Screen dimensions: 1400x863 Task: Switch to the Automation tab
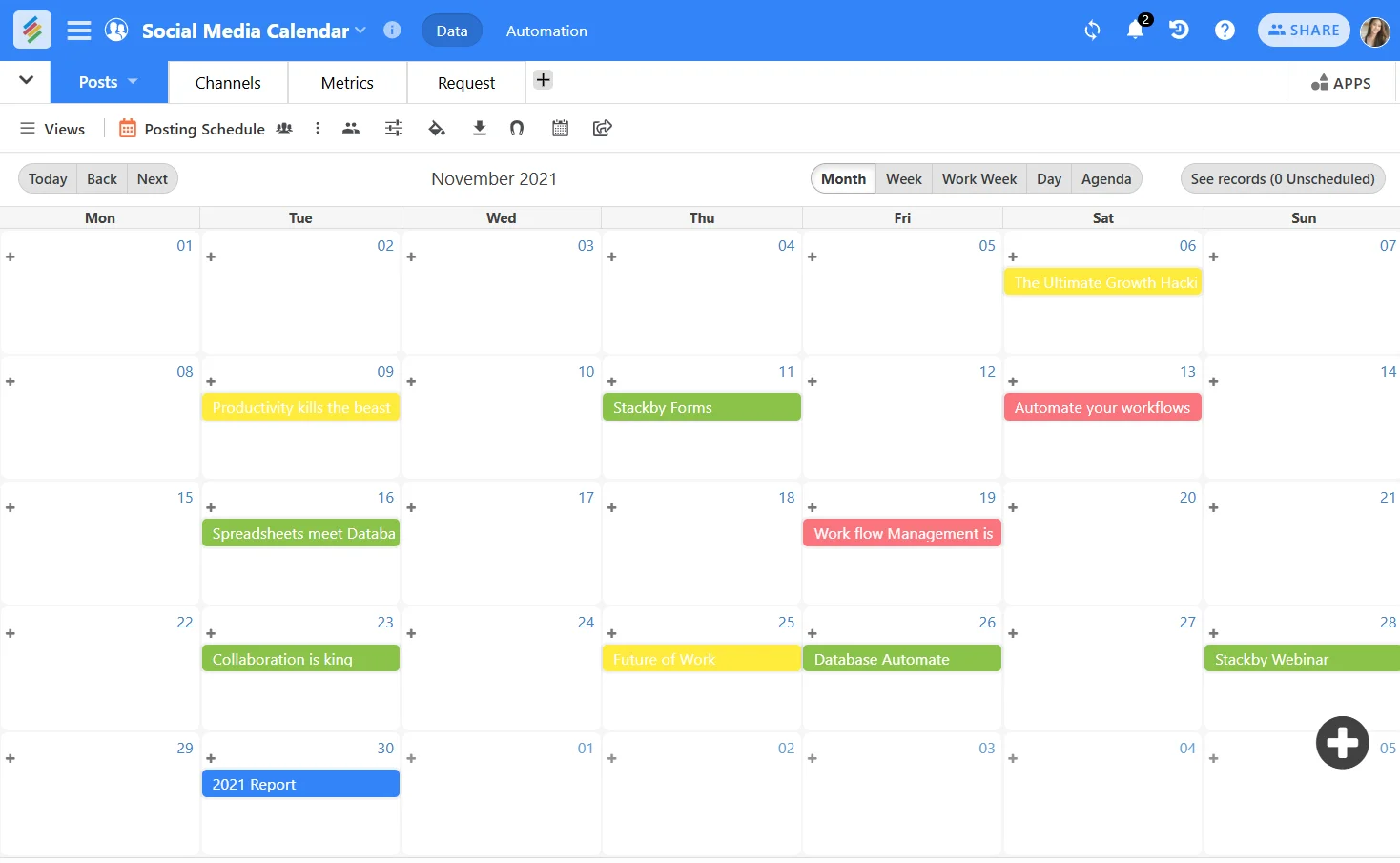point(546,30)
